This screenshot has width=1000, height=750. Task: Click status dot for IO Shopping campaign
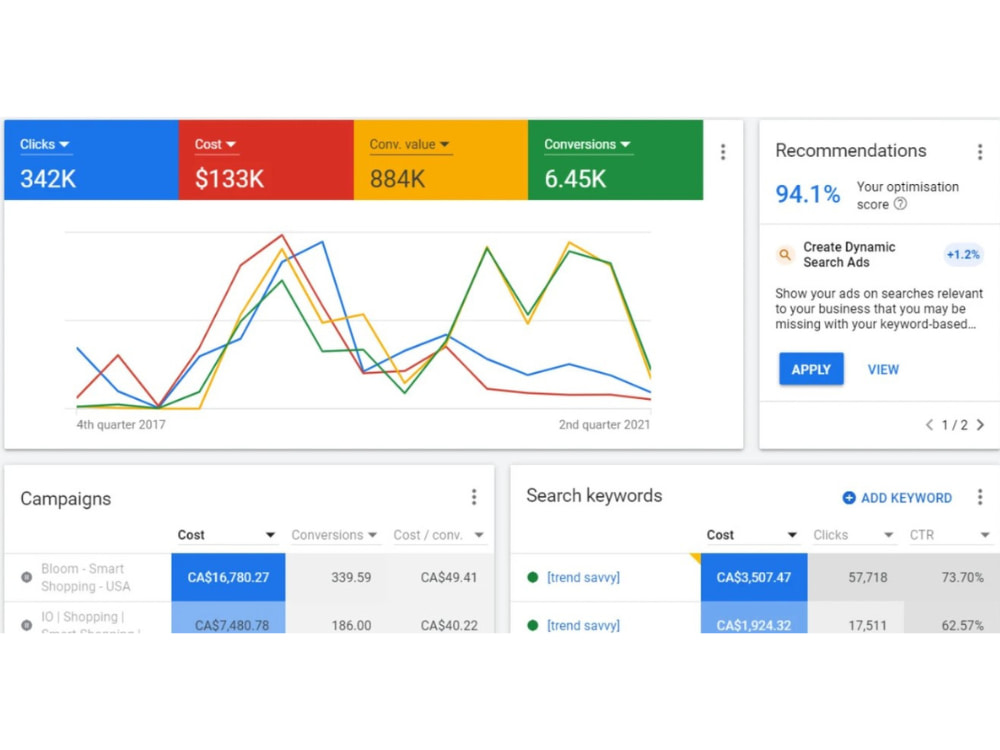pos(27,625)
